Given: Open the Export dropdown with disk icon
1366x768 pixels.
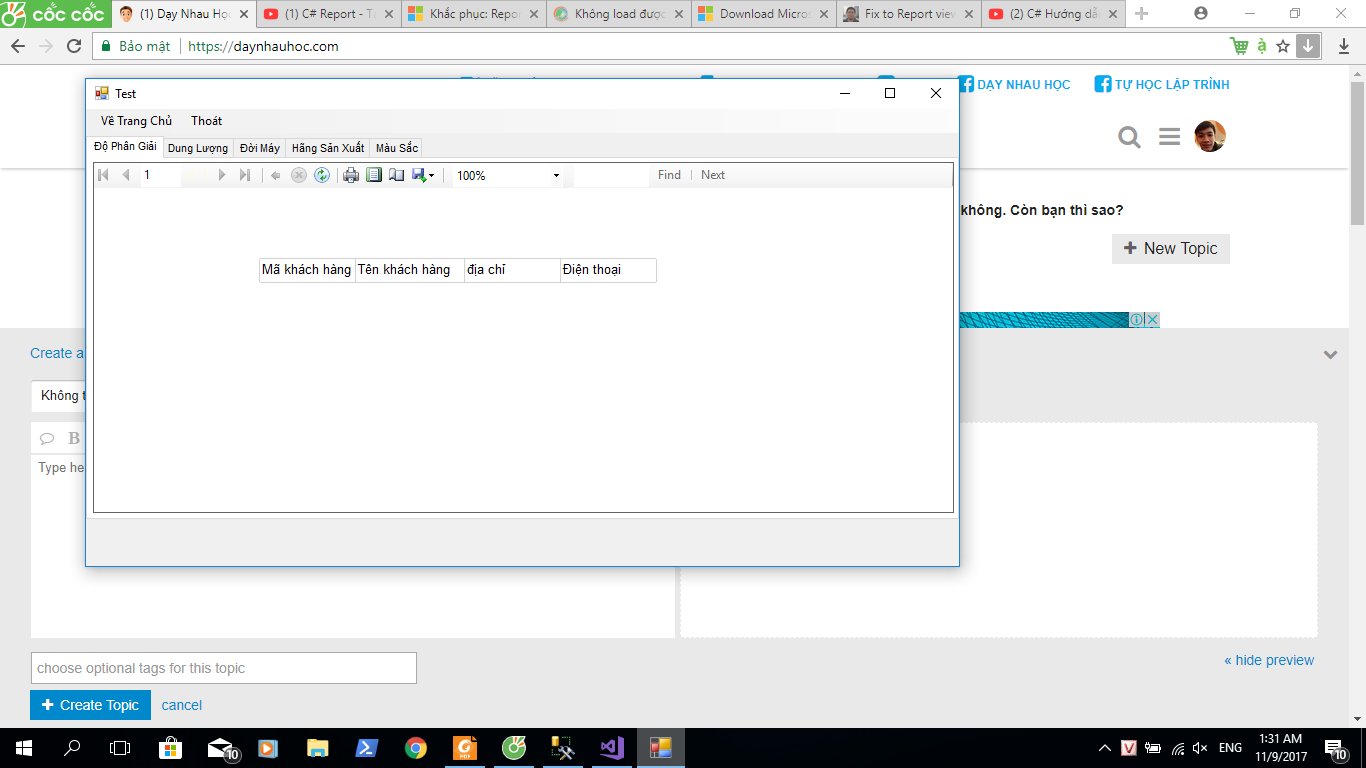Looking at the screenshot, I should click(423, 175).
